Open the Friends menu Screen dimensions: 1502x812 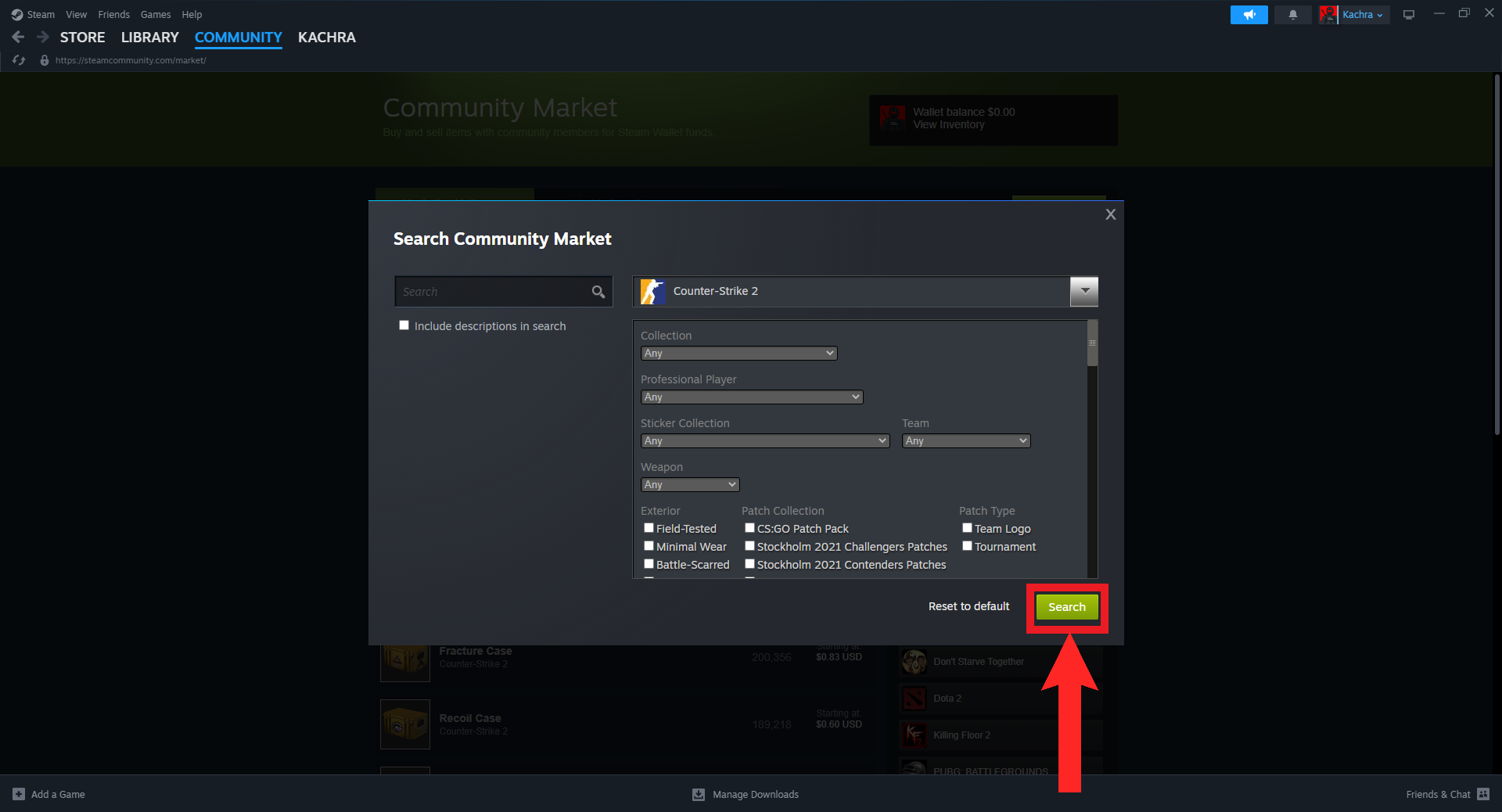(114, 15)
